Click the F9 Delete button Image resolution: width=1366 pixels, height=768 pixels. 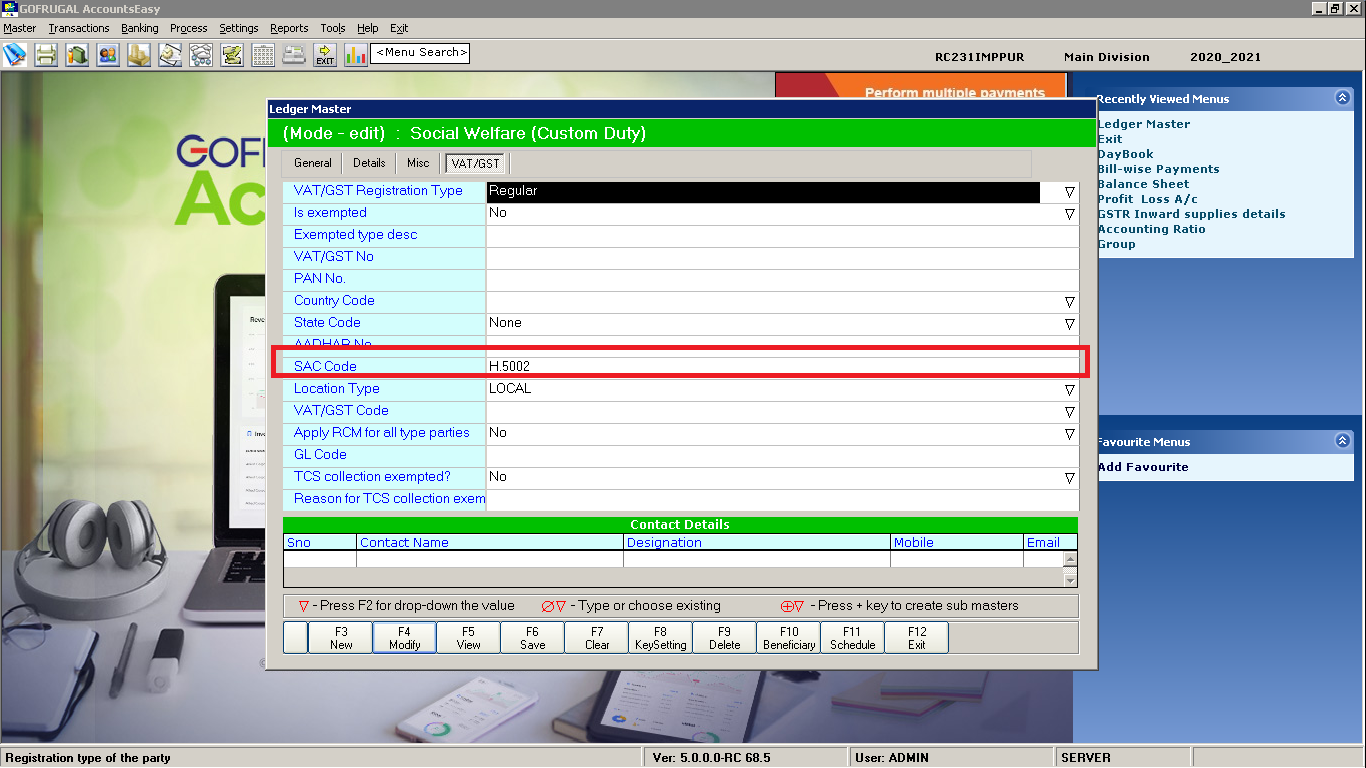coord(724,638)
